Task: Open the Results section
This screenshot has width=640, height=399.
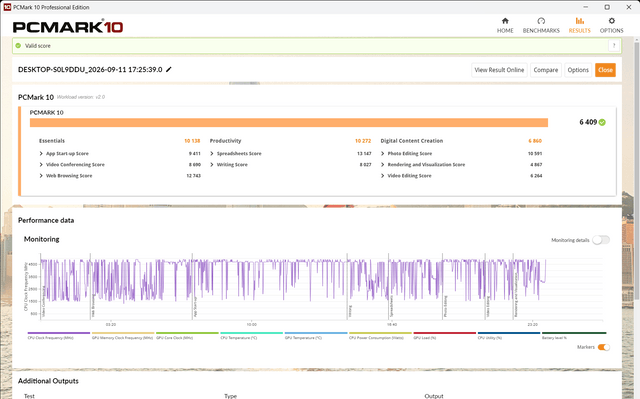Action: (x=580, y=25)
